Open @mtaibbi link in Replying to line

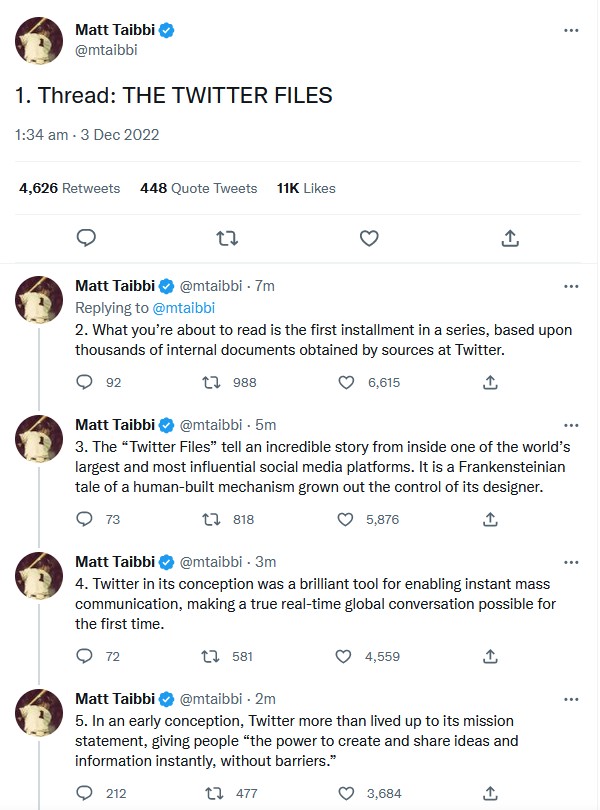183,308
